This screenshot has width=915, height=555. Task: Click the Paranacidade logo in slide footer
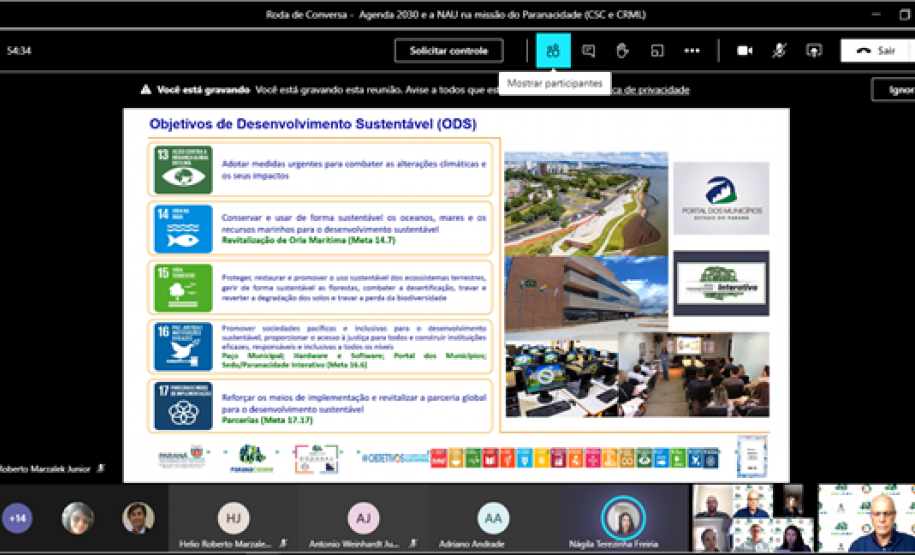[252, 458]
